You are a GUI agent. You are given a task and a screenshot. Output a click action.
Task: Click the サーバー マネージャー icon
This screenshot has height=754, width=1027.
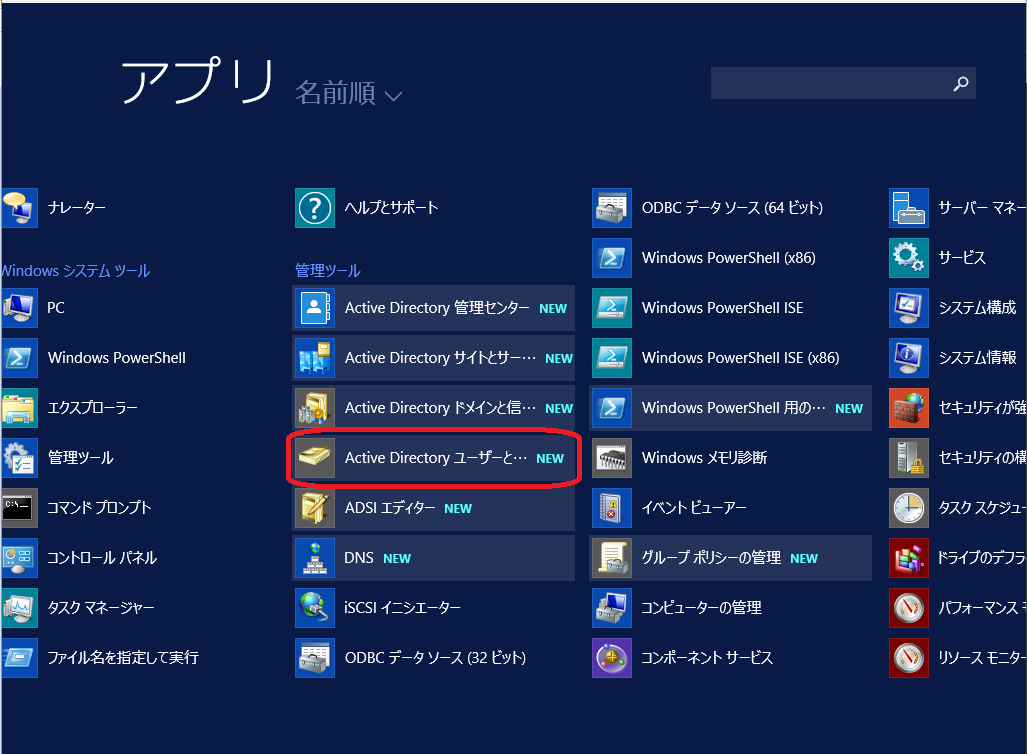click(909, 208)
